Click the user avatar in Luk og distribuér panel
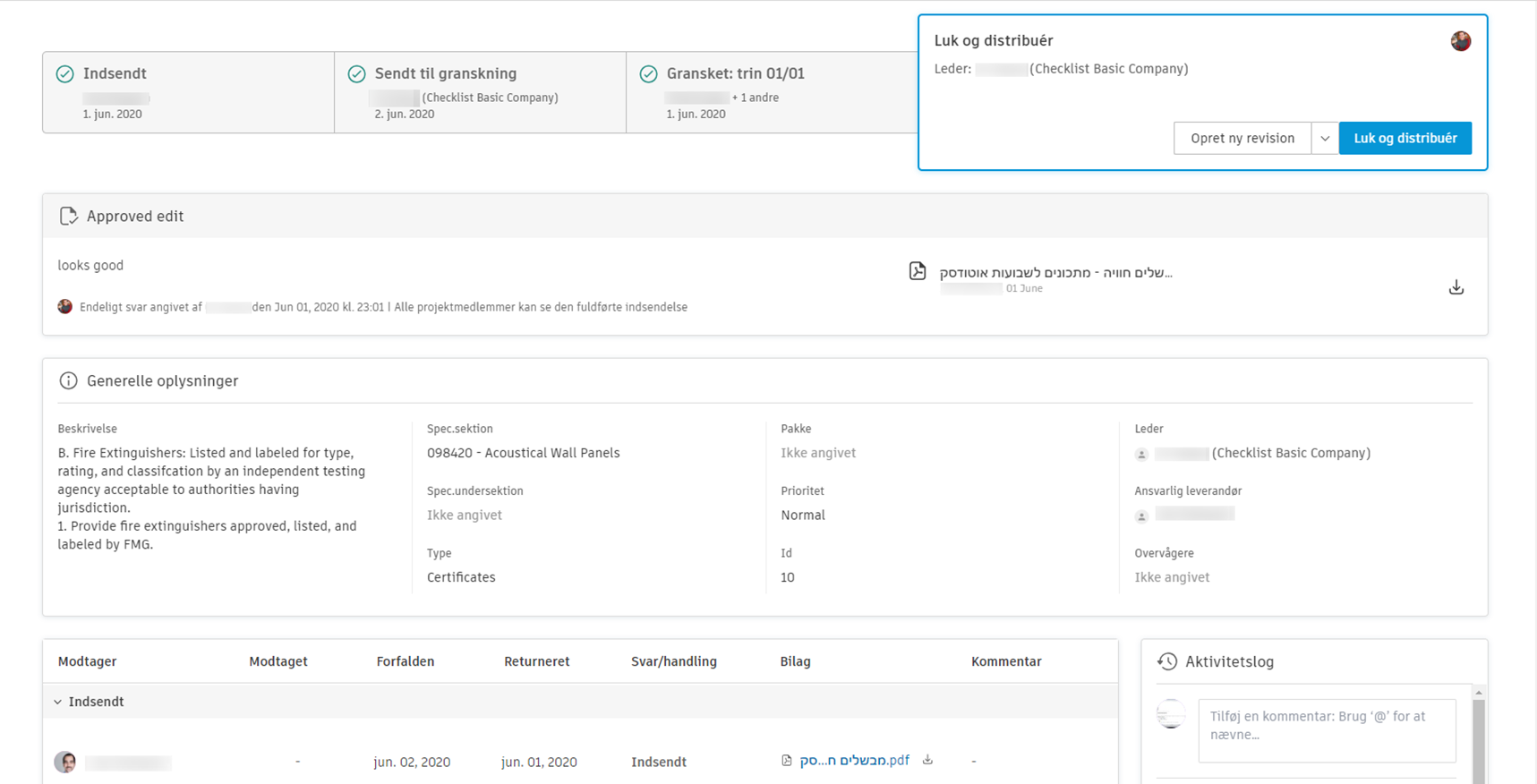The height and width of the screenshot is (784, 1537). [x=1460, y=41]
